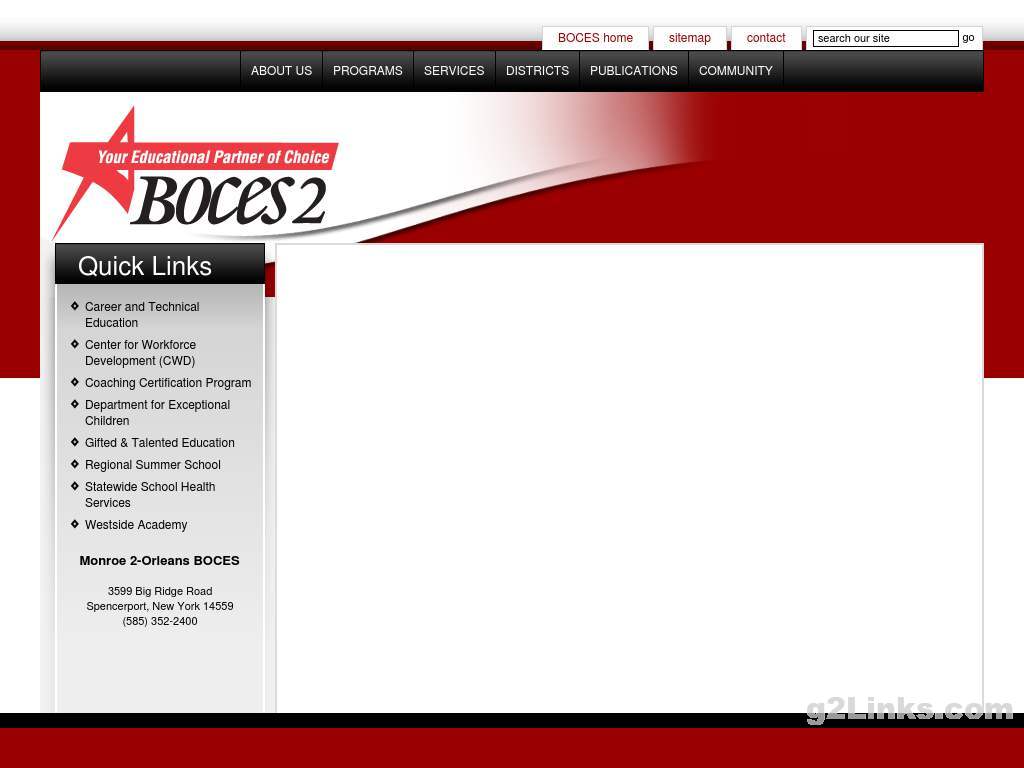Go to the PUBLICATIONS menu
Image resolution: width=1024 pixels, height=768 pixels.
(633, 71)
